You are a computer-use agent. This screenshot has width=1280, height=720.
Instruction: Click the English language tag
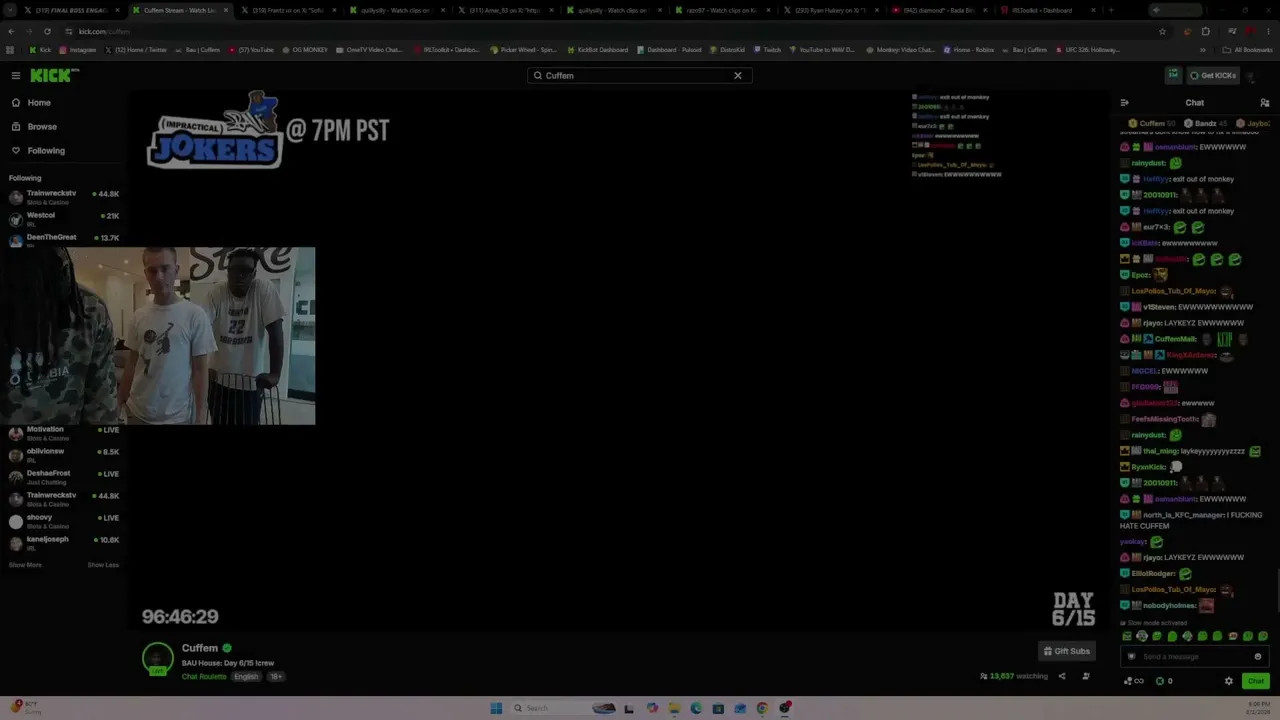[246, 677]
